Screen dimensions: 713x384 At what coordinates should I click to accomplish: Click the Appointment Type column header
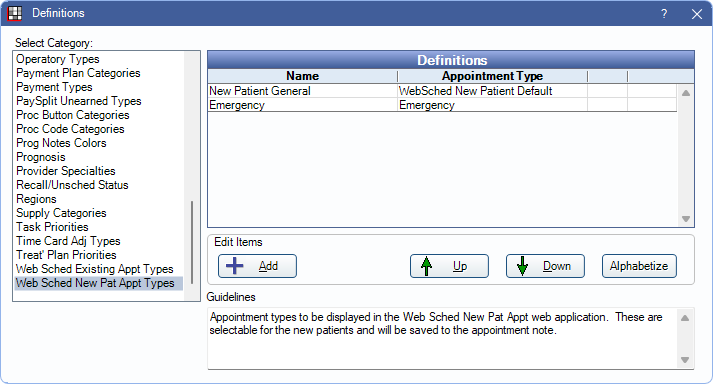pyautogui.click(x=492, y=76)
